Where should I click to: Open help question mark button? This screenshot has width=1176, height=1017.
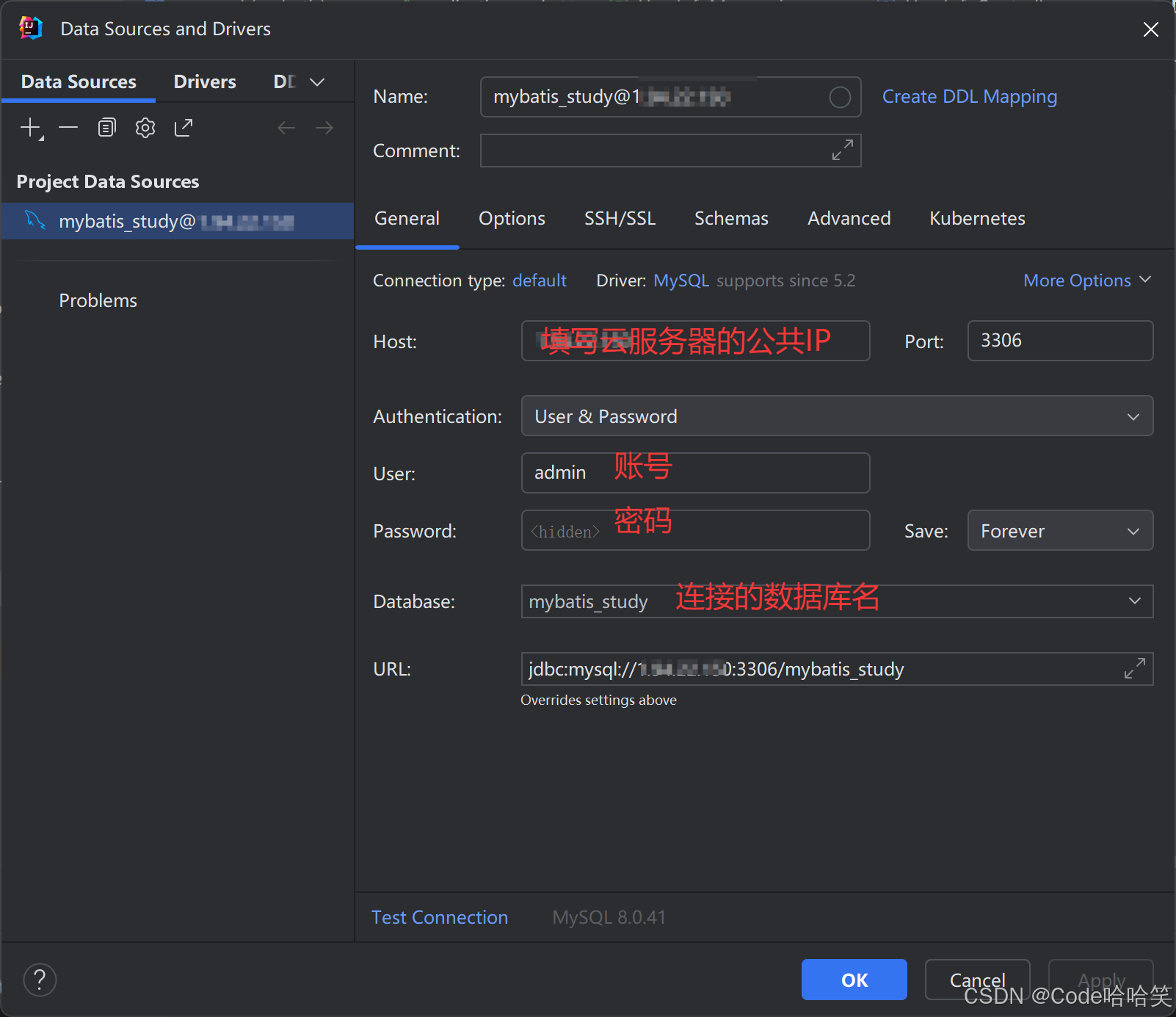[40, 980]
